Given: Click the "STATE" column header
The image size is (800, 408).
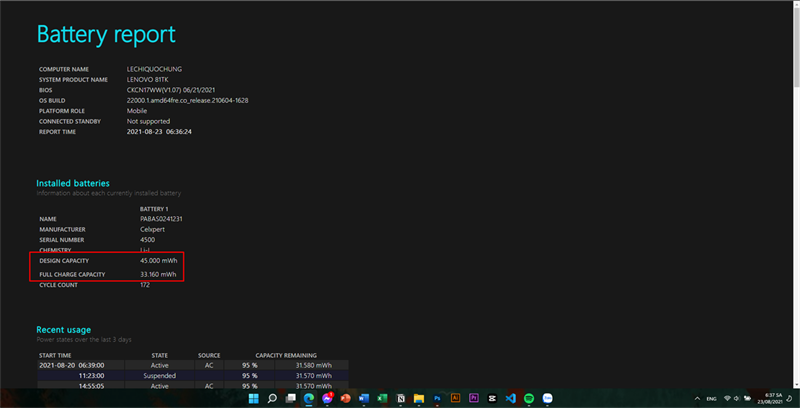Looking at the screenshot, I should 160,355.
